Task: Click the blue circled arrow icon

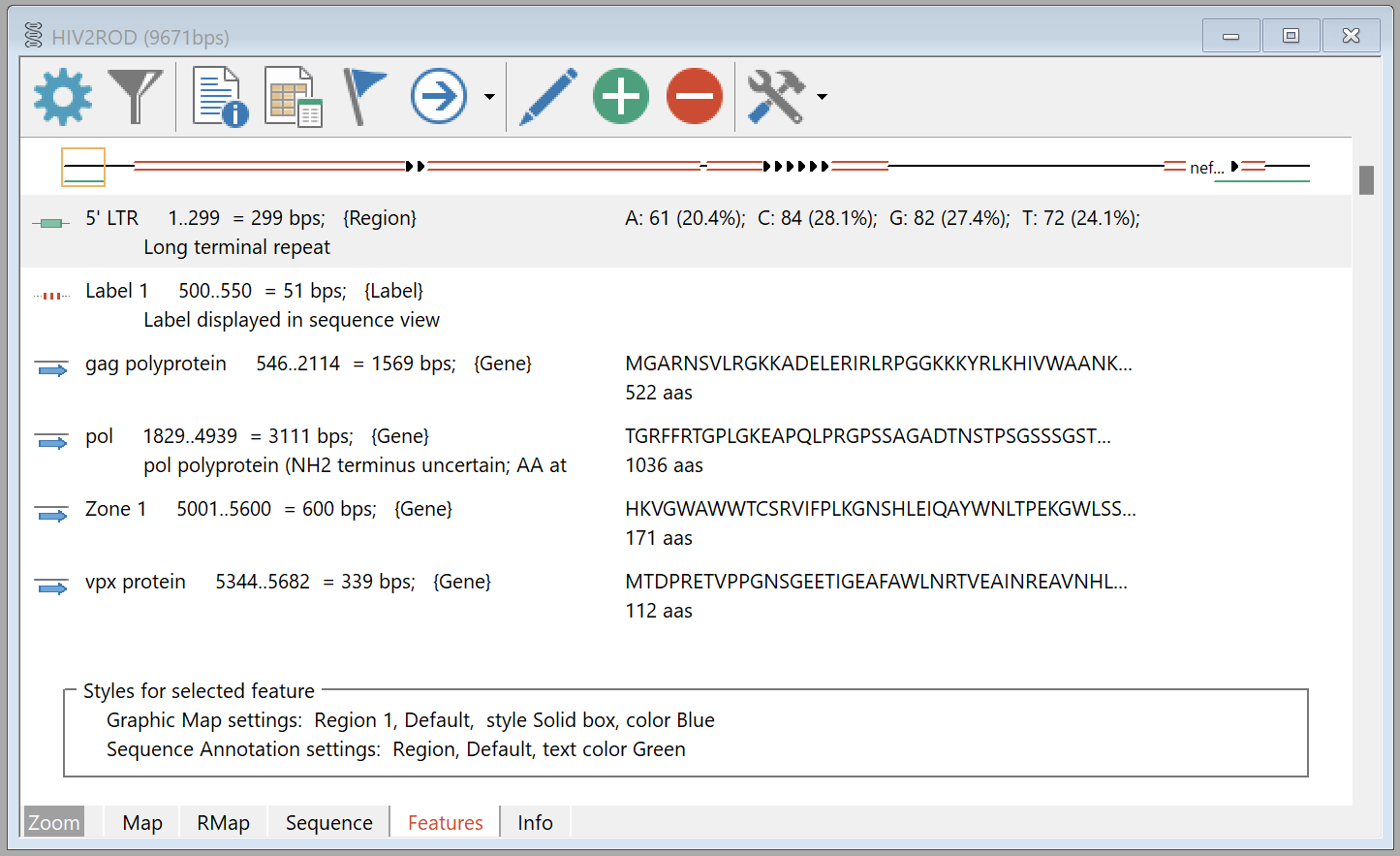Action: pyautogui.click(x=439, y=96)
